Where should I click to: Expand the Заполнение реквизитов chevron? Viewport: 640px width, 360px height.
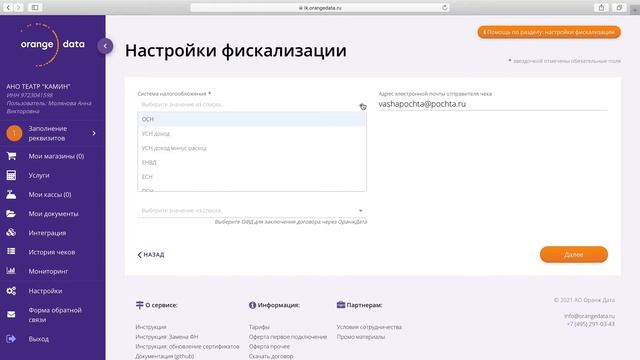[x=94, y=133]
